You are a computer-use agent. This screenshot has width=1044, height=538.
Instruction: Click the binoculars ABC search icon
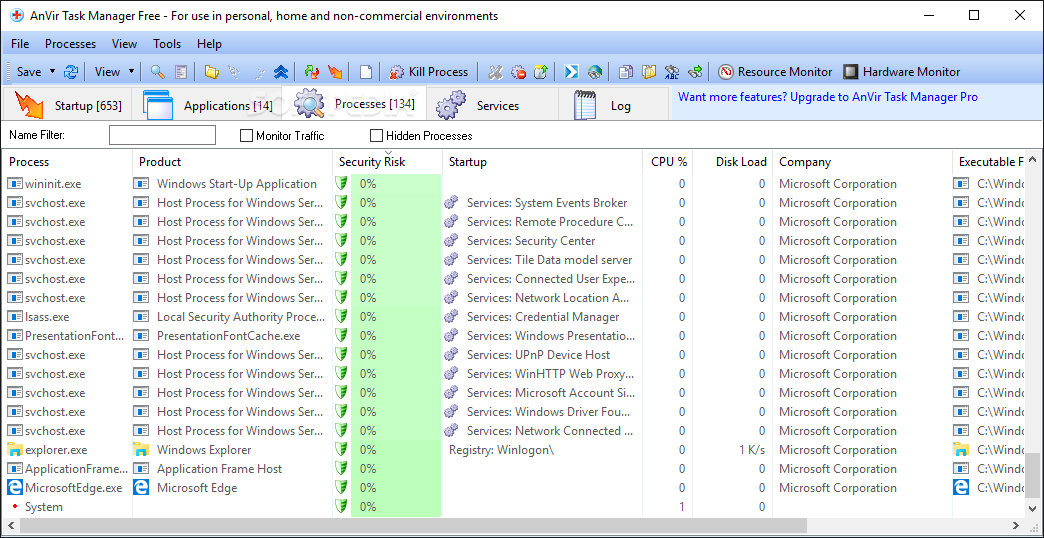pos(672,72)
